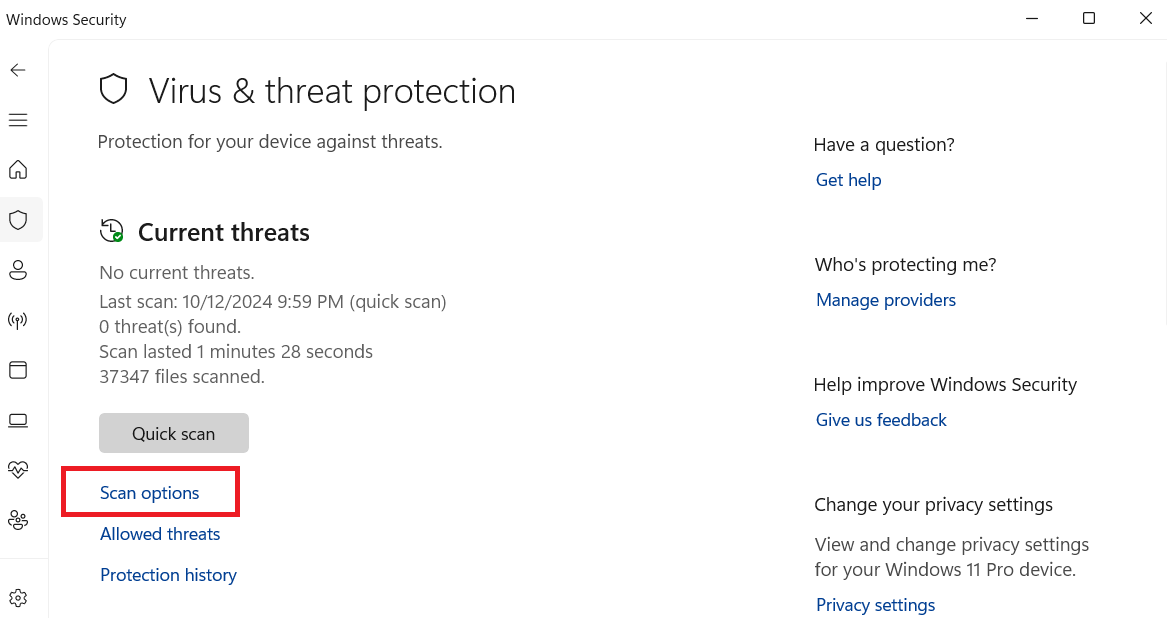The height and width of the screenshot is (618, 1167).
Task: Open Privacy settings link
Action: click(x=875, y=605)
